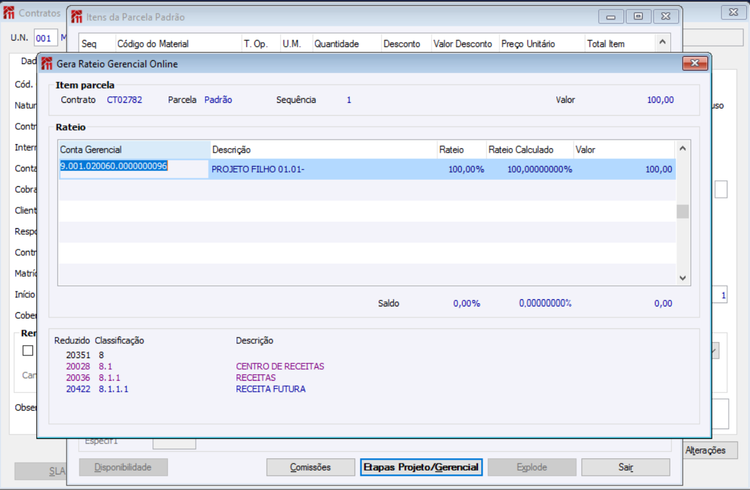The height and width of the screenshot is (490, 750).
Task: Maximize the Itens da Parcela Padrão window
Action: coord(638,16)
